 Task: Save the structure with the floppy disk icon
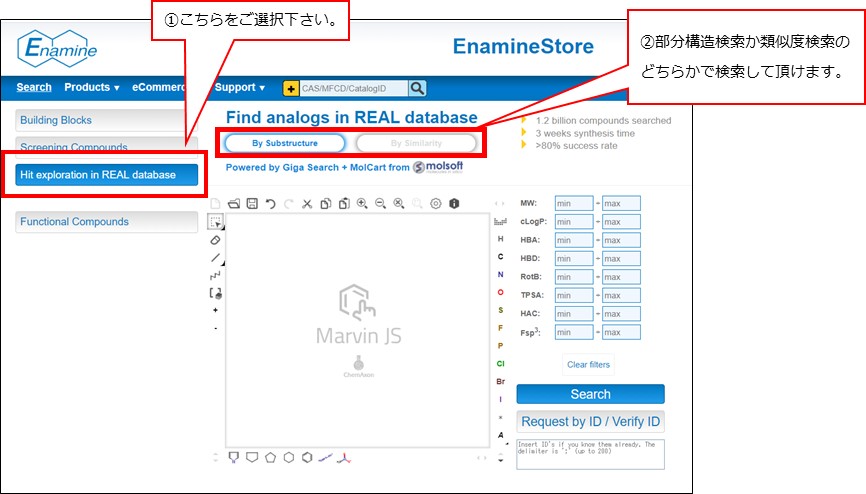pos(252,203)
